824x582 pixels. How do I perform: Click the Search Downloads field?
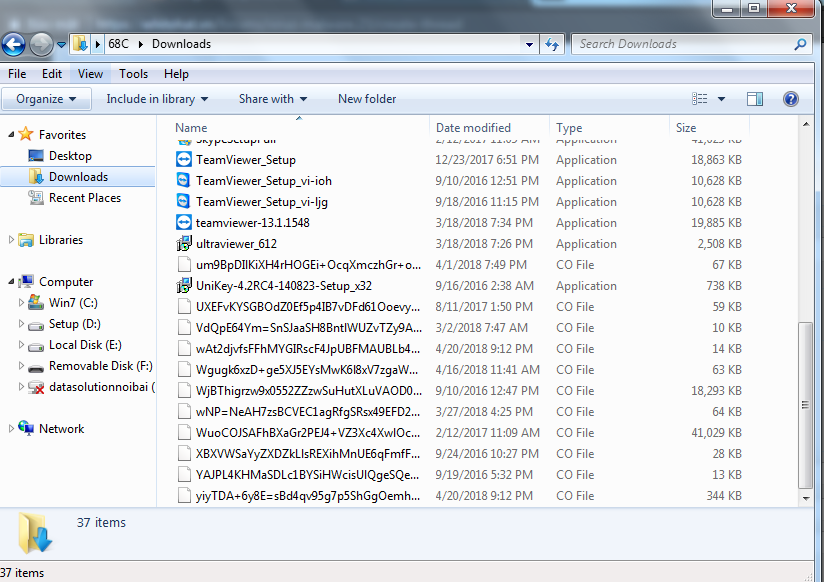pos(692,44)
